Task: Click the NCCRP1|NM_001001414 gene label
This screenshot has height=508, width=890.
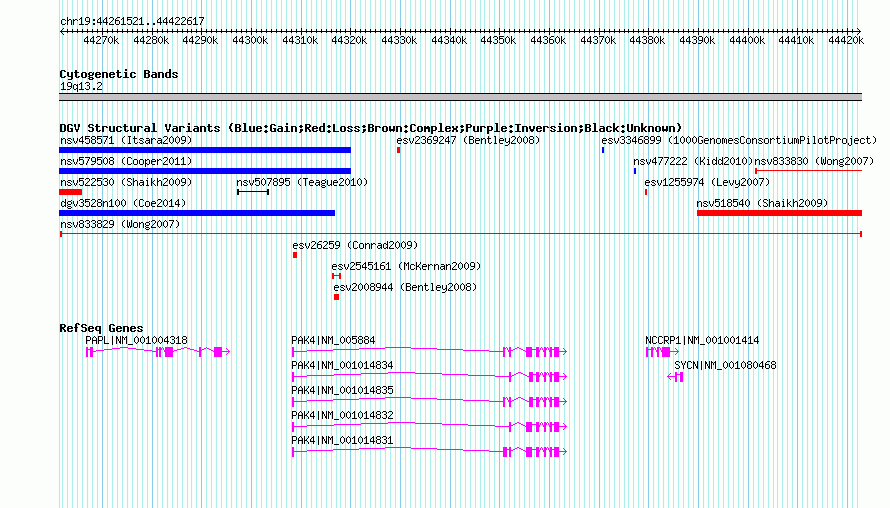Action: tap(702, 341)
